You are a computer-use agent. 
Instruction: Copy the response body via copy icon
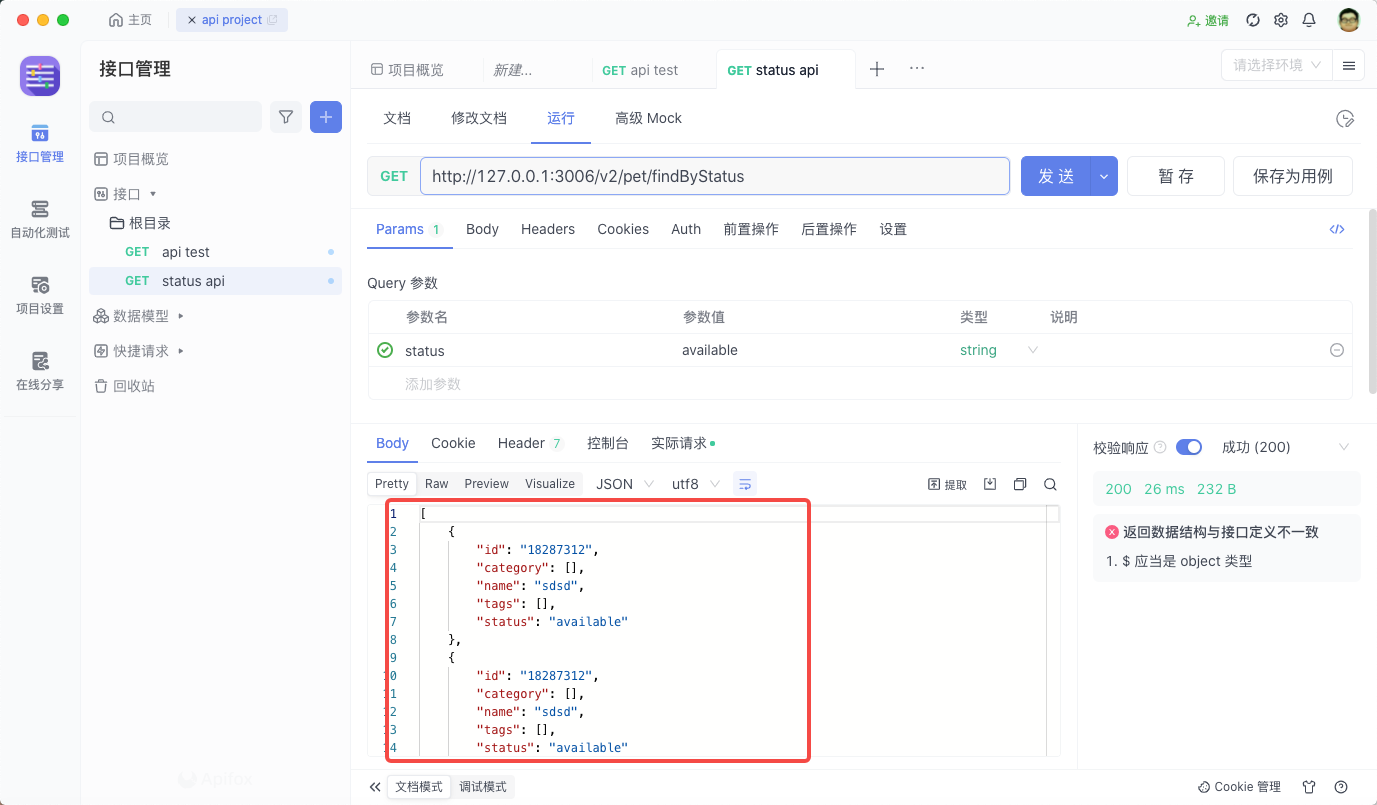tap(1020, 483)
